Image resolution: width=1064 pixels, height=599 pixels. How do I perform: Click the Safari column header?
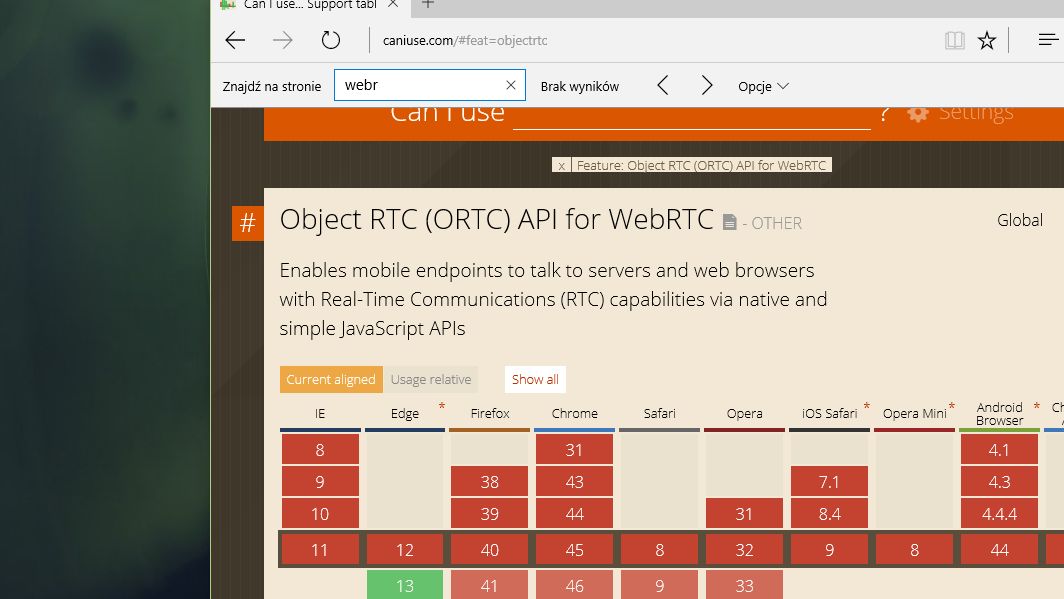click(x=659, y=413)
